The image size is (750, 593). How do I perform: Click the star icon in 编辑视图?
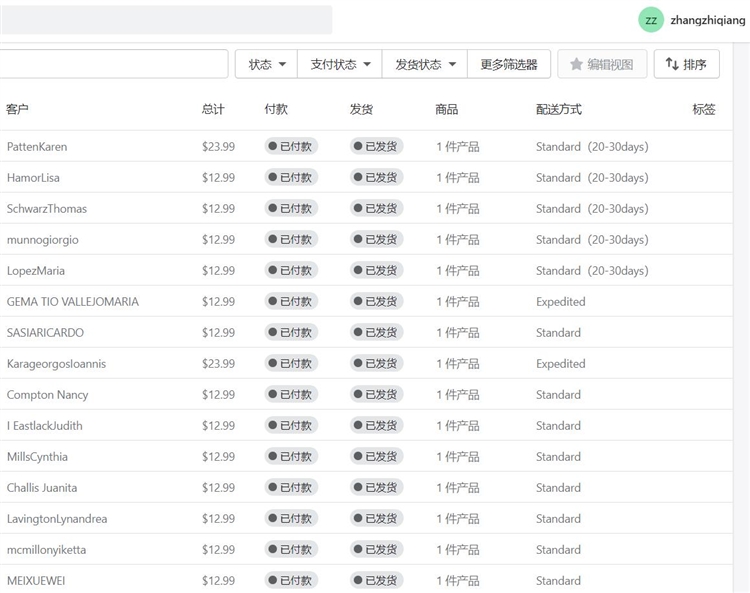[x=576, y=64]
